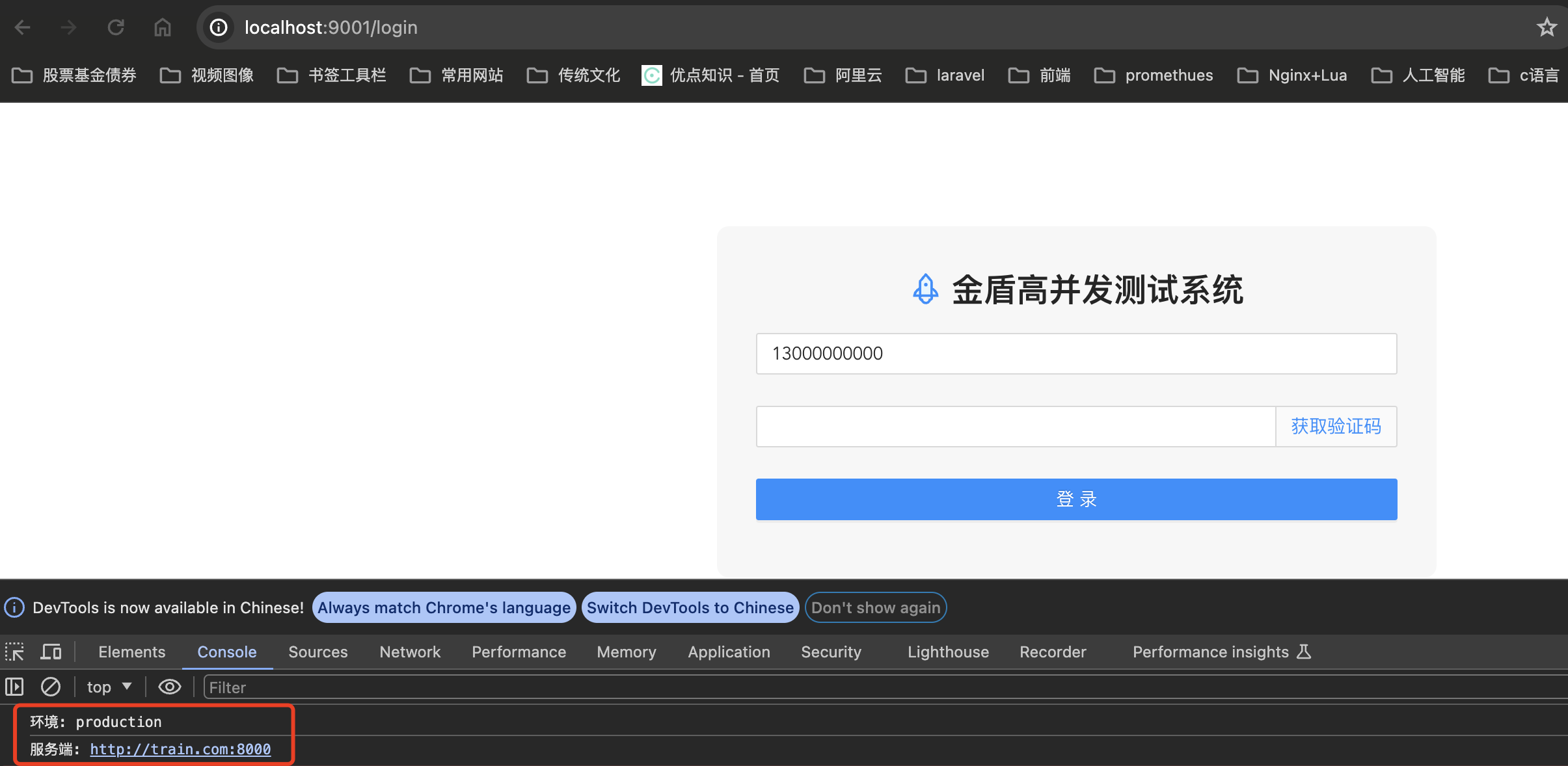Open the 前端 bookmark folder
This screenshot has height=766, width=1568.
1040,75
